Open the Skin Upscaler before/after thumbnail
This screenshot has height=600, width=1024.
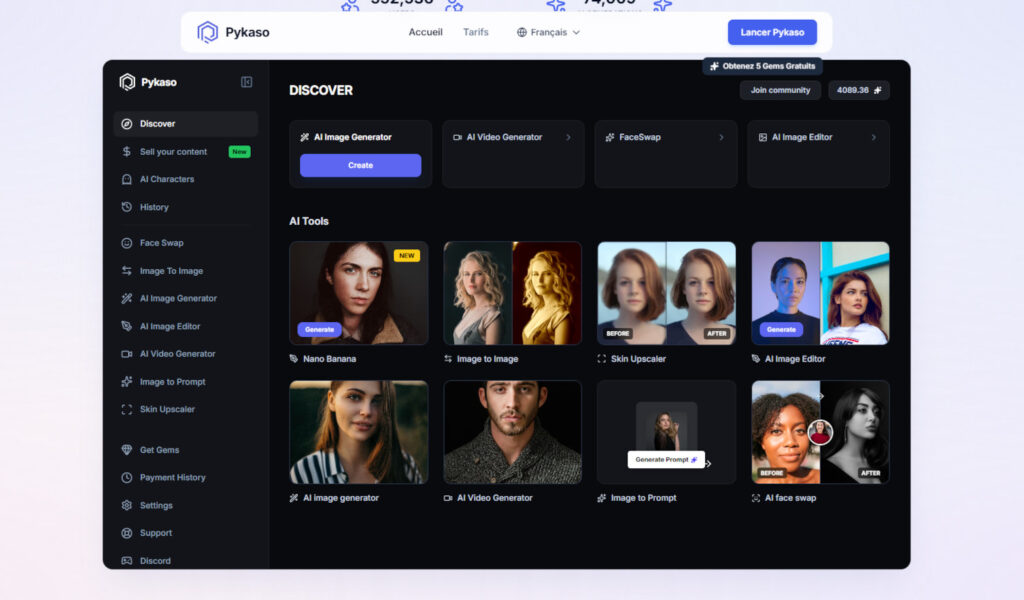[667, 293]
